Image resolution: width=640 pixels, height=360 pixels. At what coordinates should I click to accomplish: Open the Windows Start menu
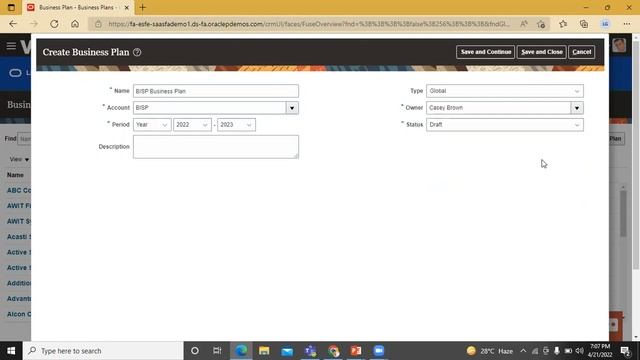(x=11, y=351)
